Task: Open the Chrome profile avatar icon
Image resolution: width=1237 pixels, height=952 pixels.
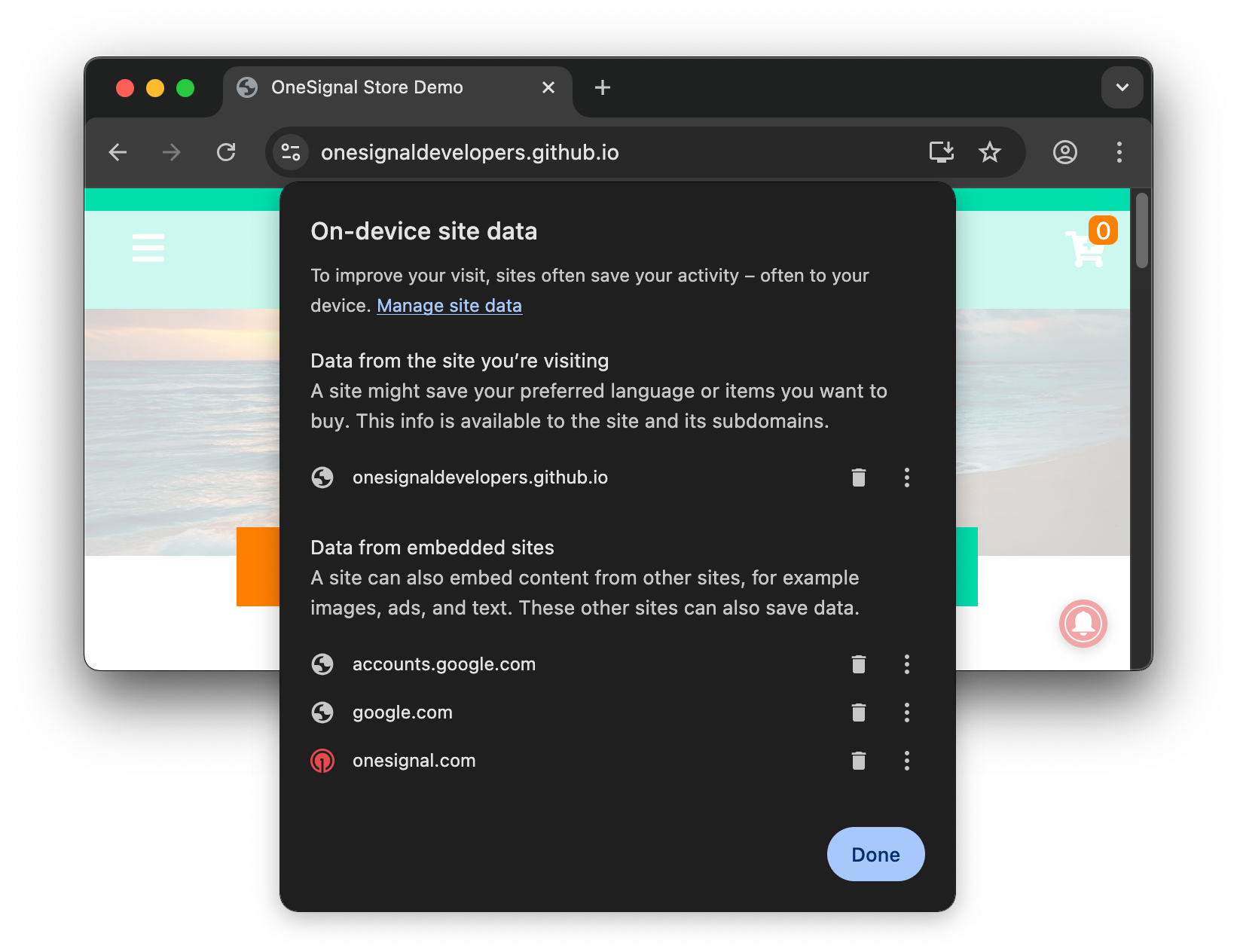Action: (1065, 152)
